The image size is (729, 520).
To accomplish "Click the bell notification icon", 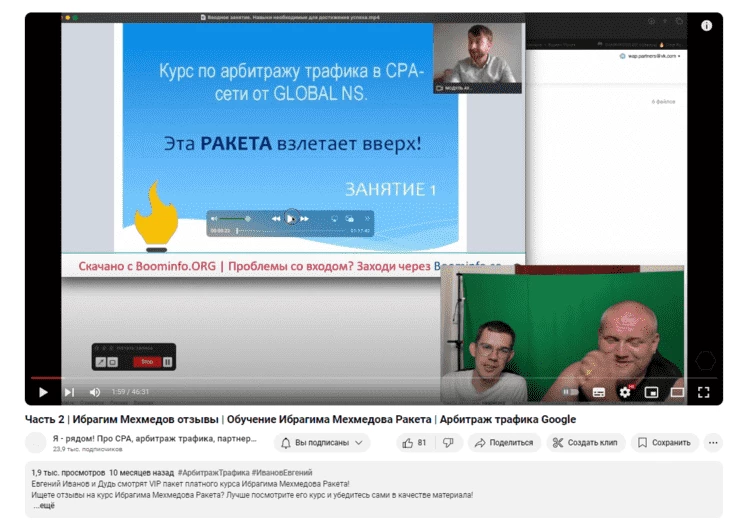I will coord(285,443).
